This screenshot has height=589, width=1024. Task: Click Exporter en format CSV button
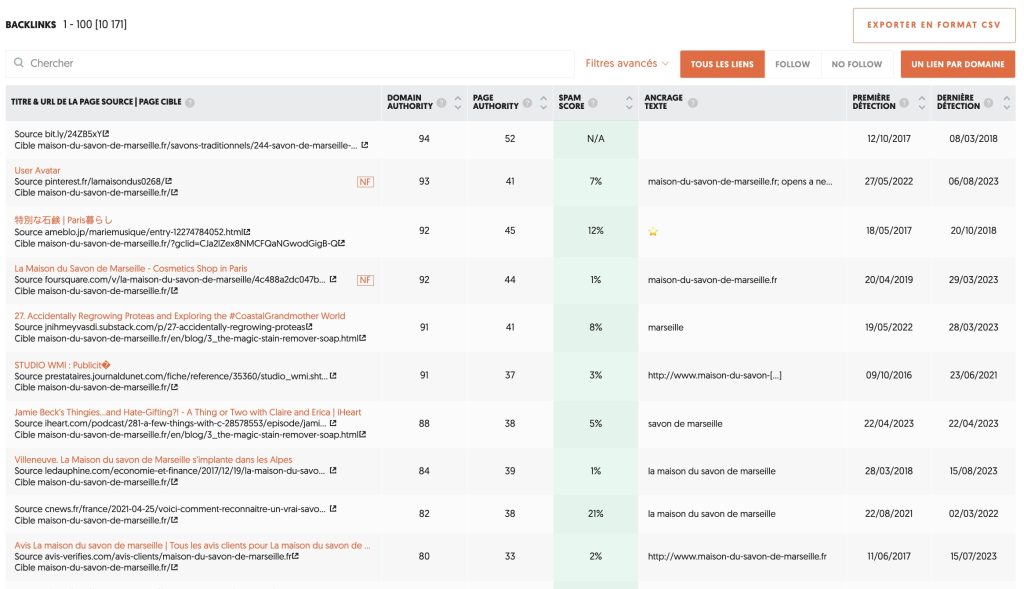click(x=933, y=25)
